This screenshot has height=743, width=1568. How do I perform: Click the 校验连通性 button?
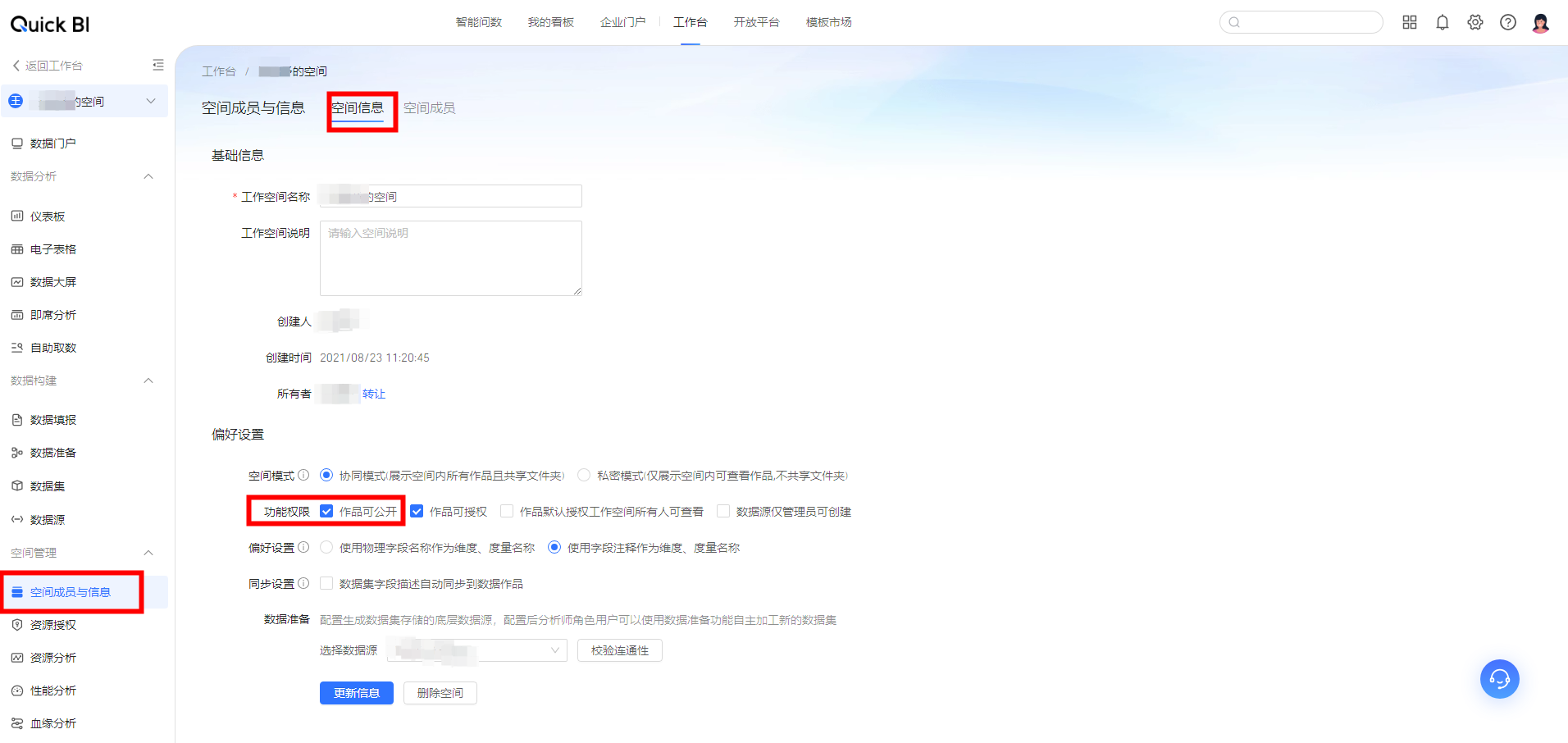tap(619, 650)
